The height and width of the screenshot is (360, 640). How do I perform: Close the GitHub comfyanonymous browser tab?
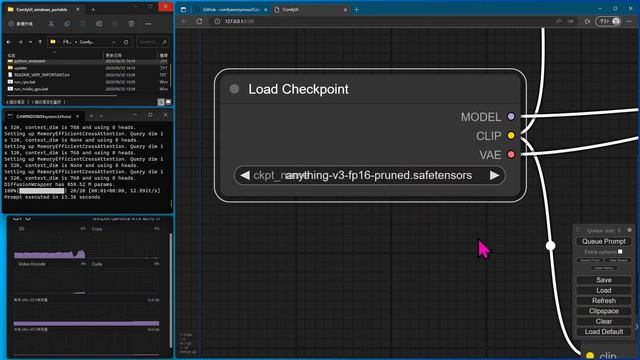pos(265,9)
